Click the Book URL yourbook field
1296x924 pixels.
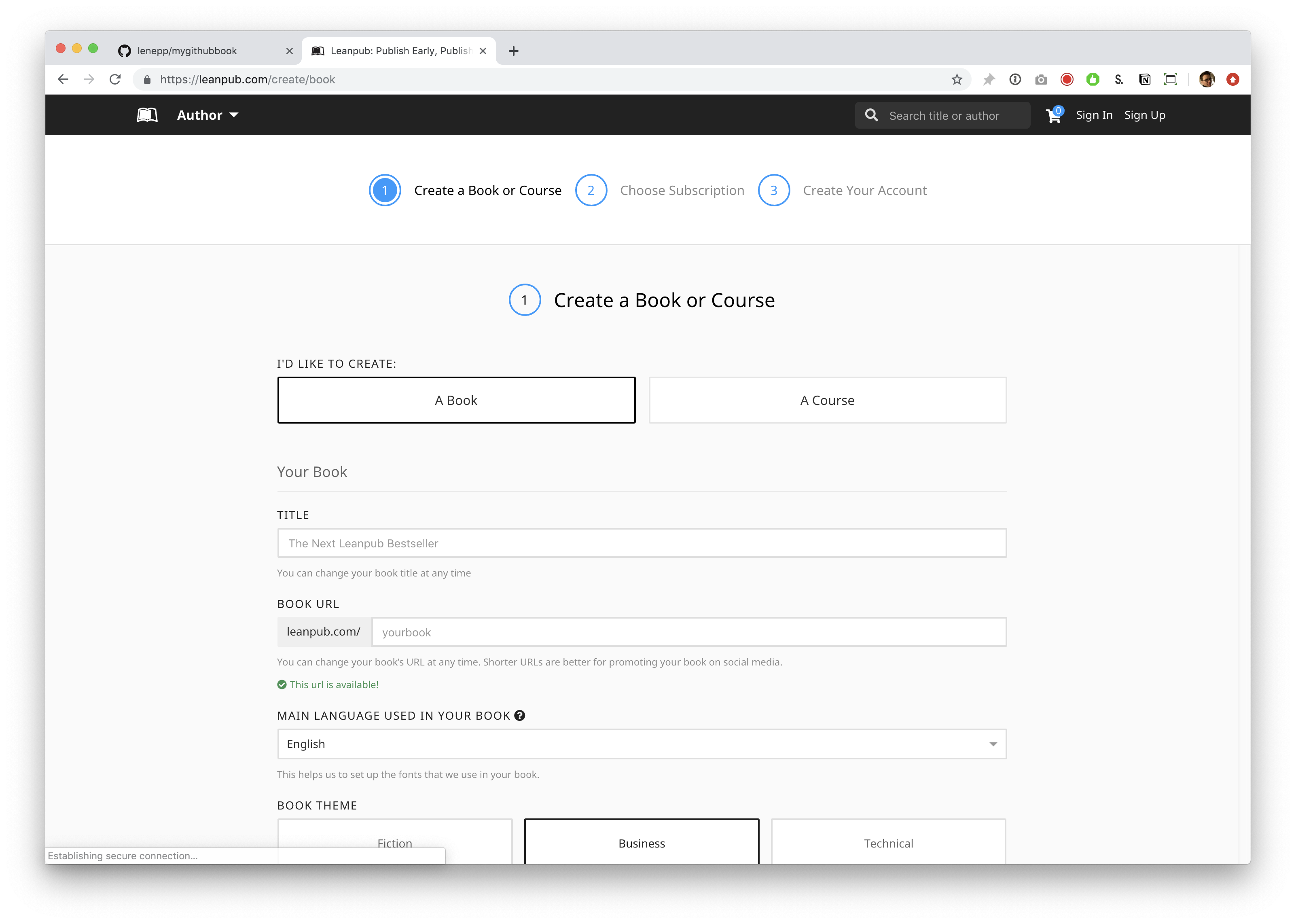click(688, 632)
